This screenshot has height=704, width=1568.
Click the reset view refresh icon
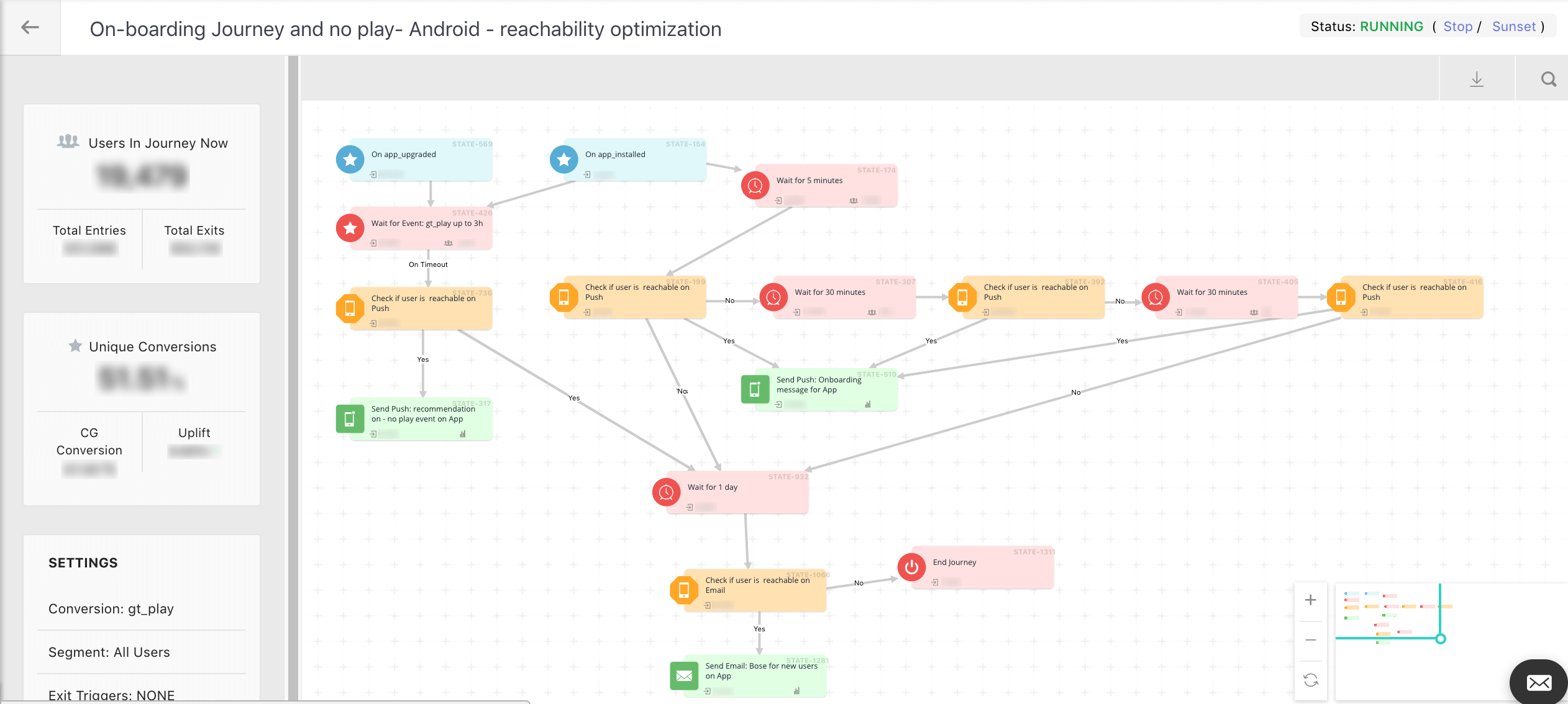pyautogui.click(x=1311, y=680)
